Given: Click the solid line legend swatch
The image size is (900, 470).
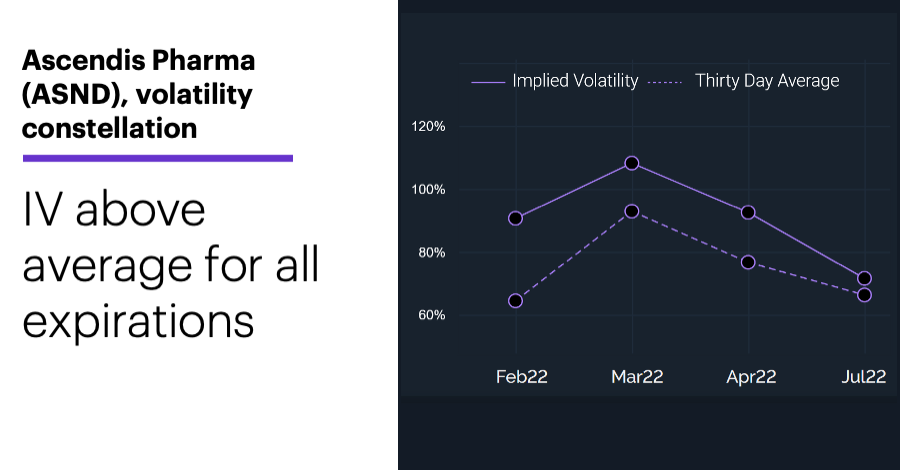Looking at the screenshot, I should [x=488, y=83].
